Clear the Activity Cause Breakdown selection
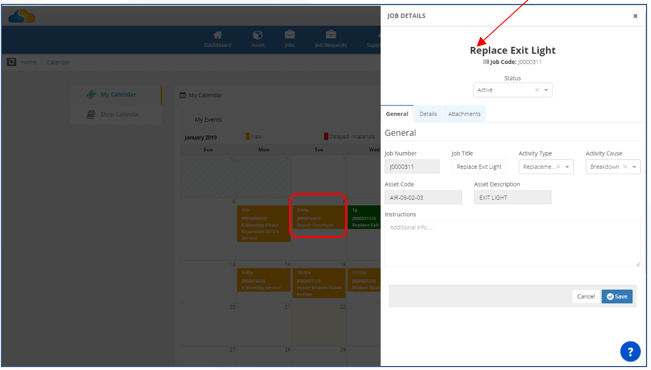Screen dimensions: 651x370 625,167
